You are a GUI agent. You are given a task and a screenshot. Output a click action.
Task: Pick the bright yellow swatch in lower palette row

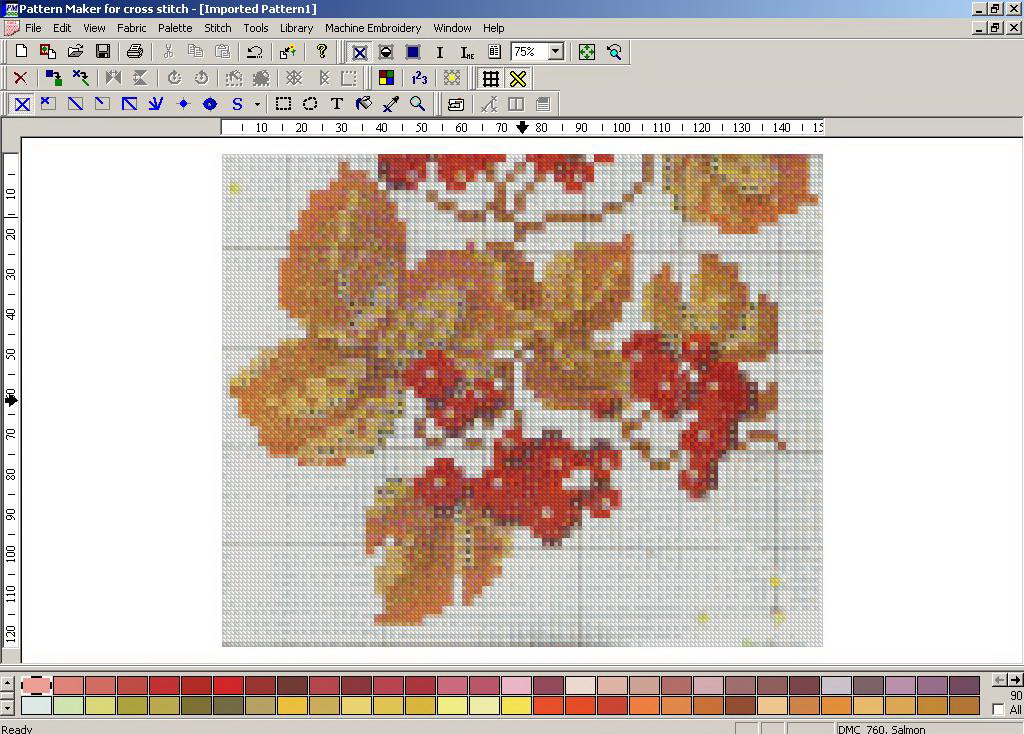coord(516,705)
